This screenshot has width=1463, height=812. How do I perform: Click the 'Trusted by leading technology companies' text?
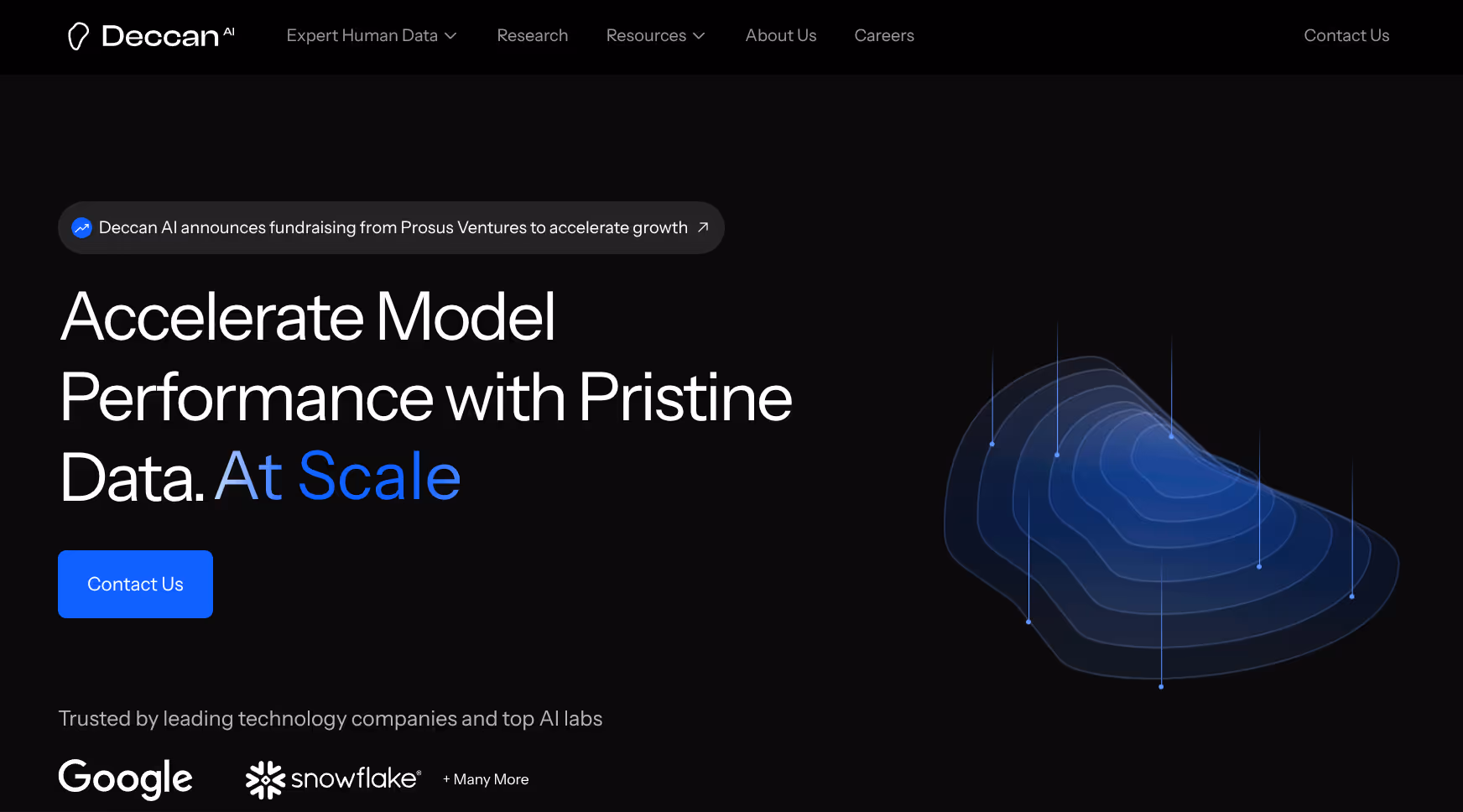click(331, 718)
